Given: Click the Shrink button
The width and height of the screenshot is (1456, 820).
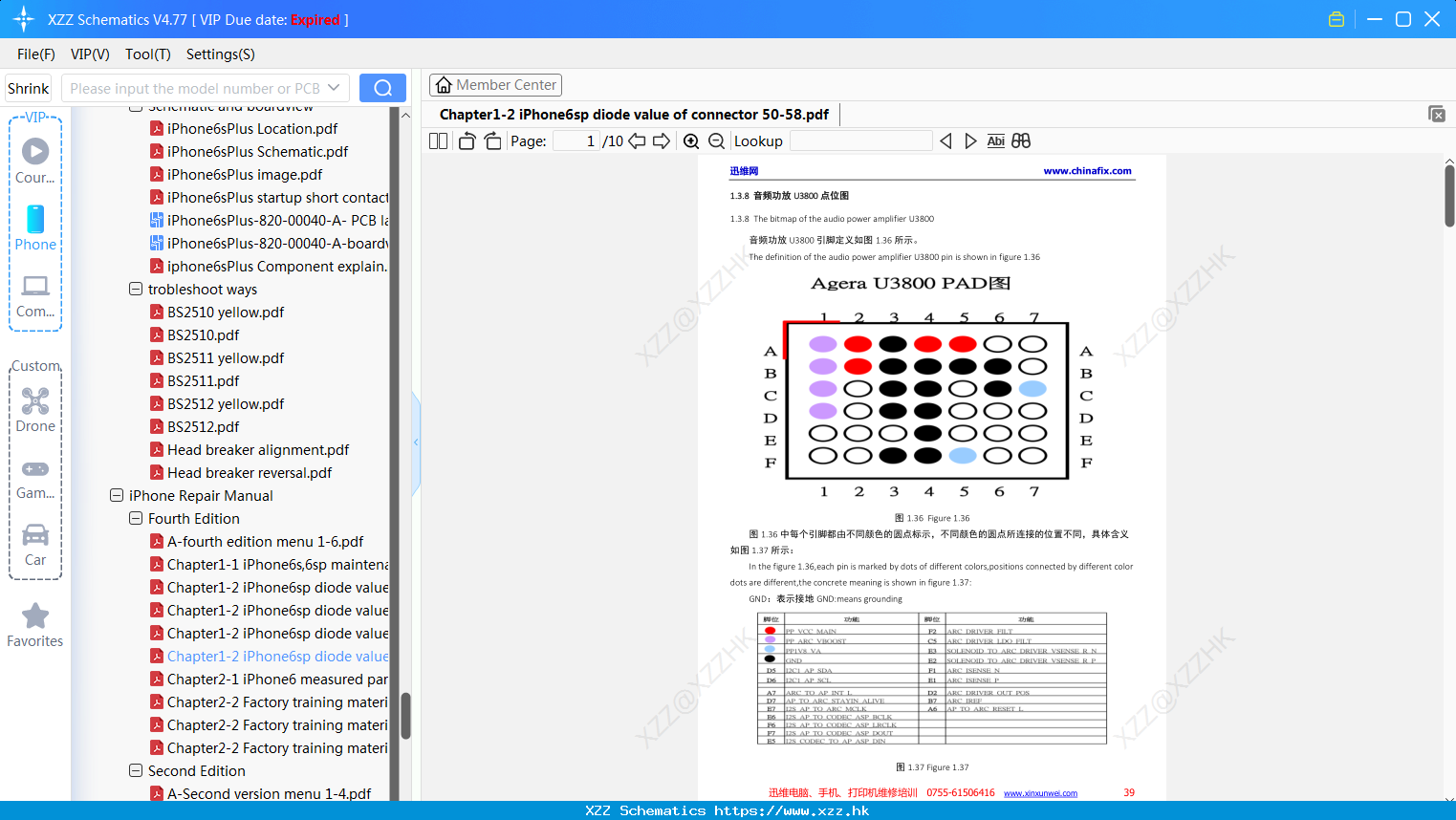Looking at the screenshot, I should point(28,88).
